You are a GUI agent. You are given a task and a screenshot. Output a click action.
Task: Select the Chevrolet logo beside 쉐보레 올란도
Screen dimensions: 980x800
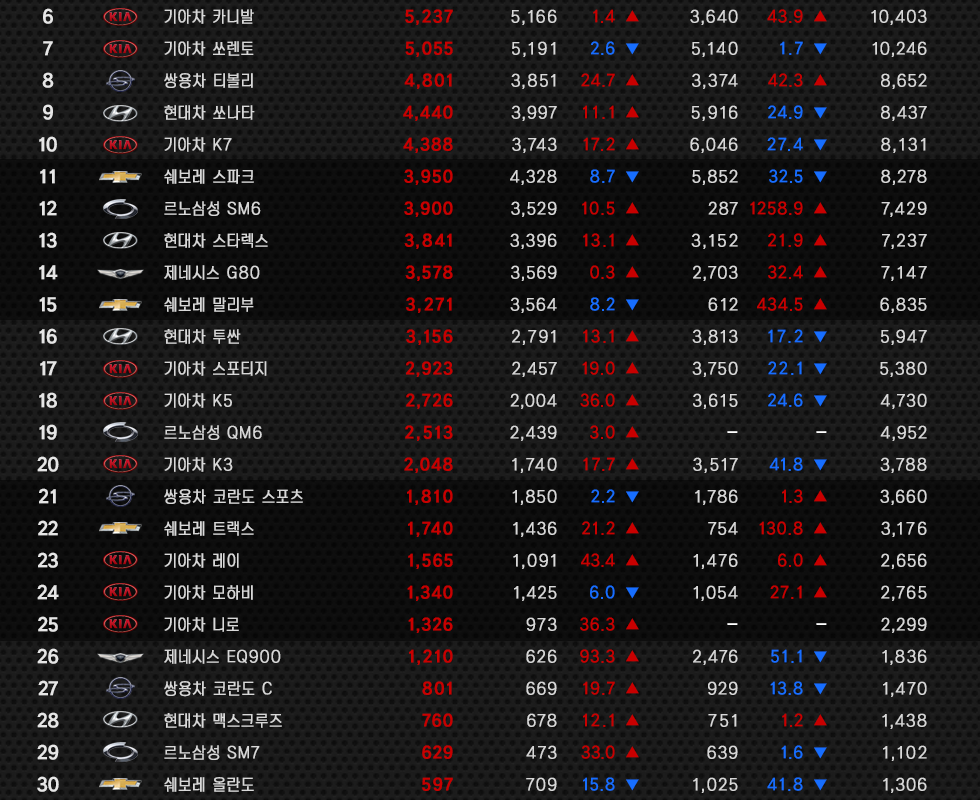120,785
